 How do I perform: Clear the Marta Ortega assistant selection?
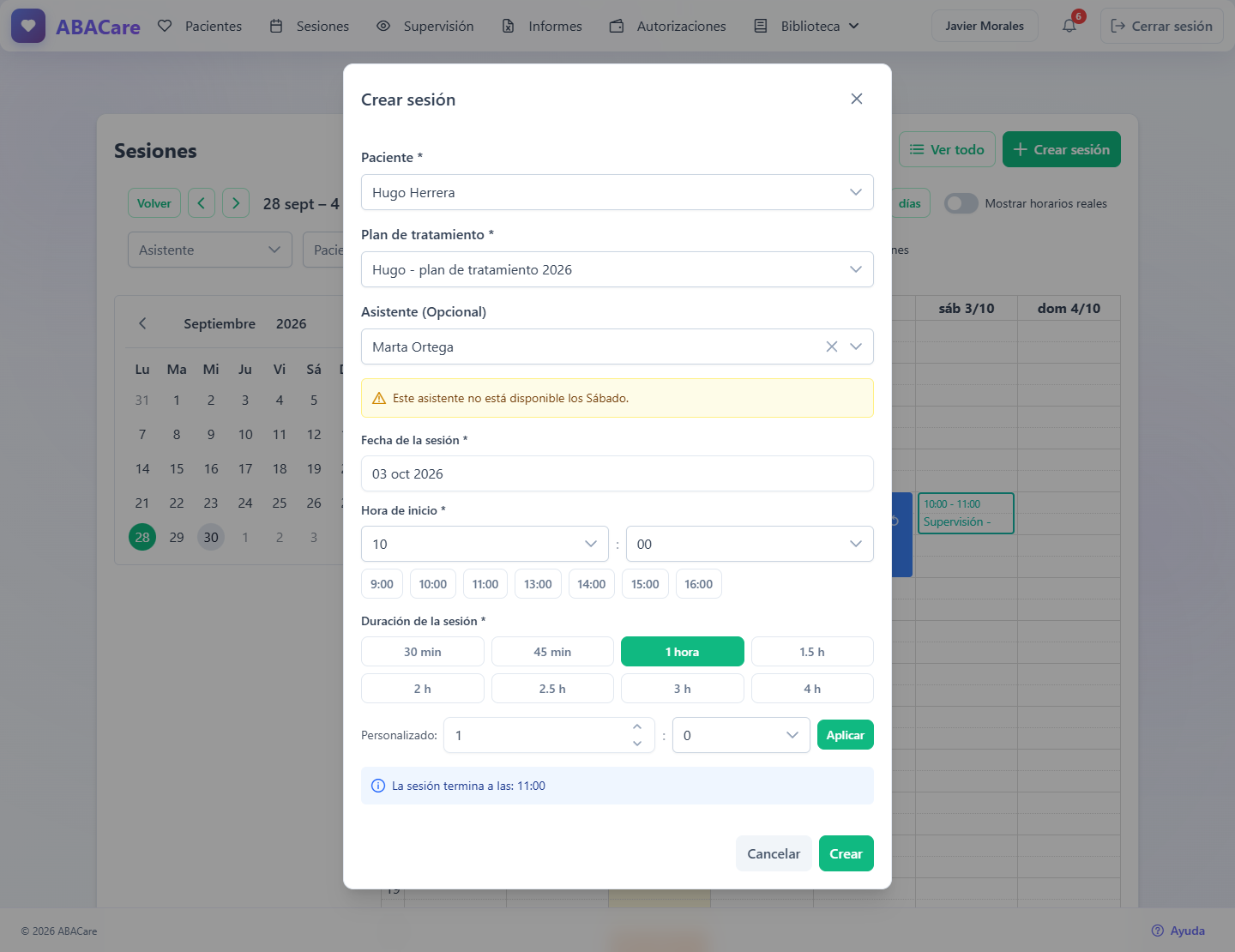[x=832, y=346]
